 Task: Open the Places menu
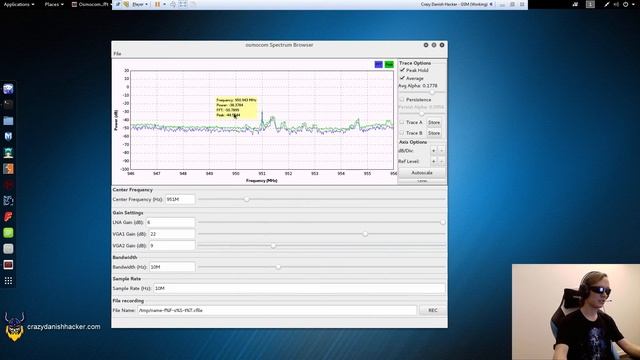tap(54, 4)
